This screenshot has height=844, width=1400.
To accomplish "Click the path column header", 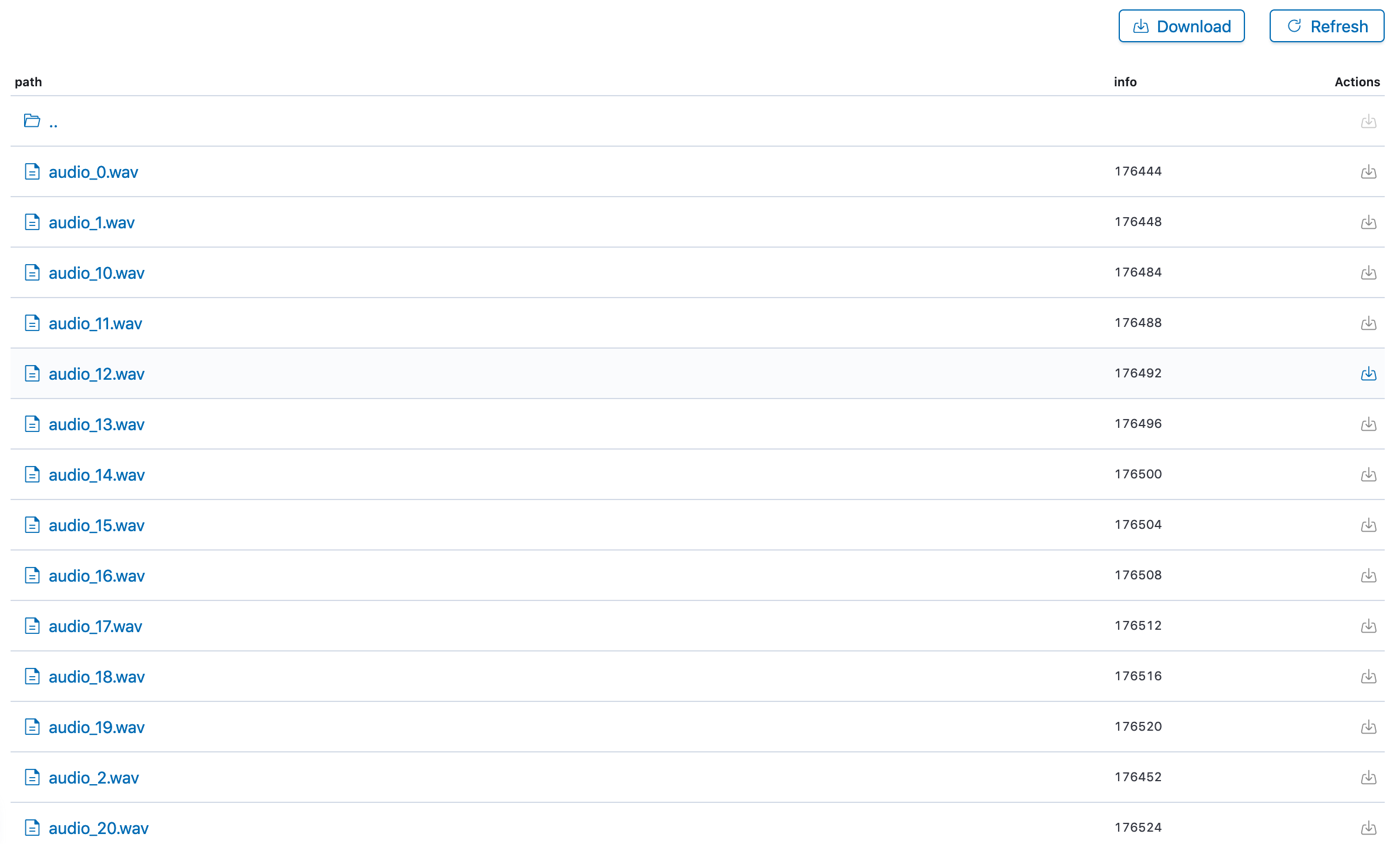I will 28,82.
